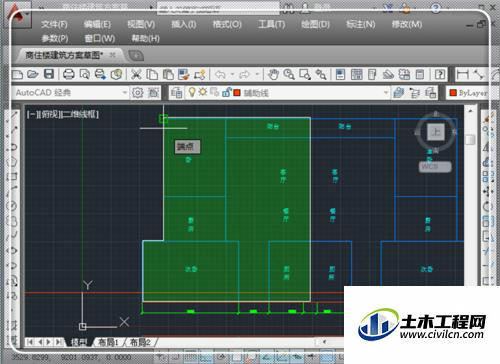Open the 修改(M) menu
This screenshot has width=500, height=364.
tap(407, 24)
